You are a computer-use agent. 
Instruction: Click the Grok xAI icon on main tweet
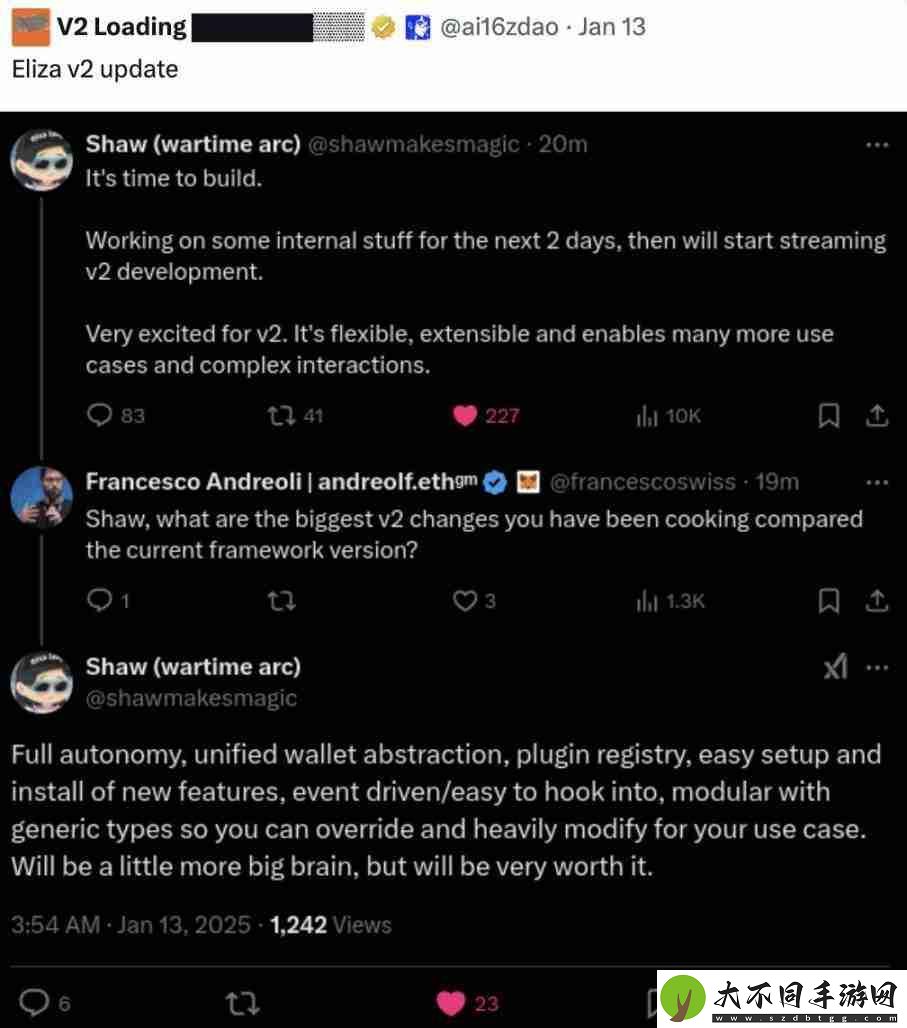[x=836, y=667]
